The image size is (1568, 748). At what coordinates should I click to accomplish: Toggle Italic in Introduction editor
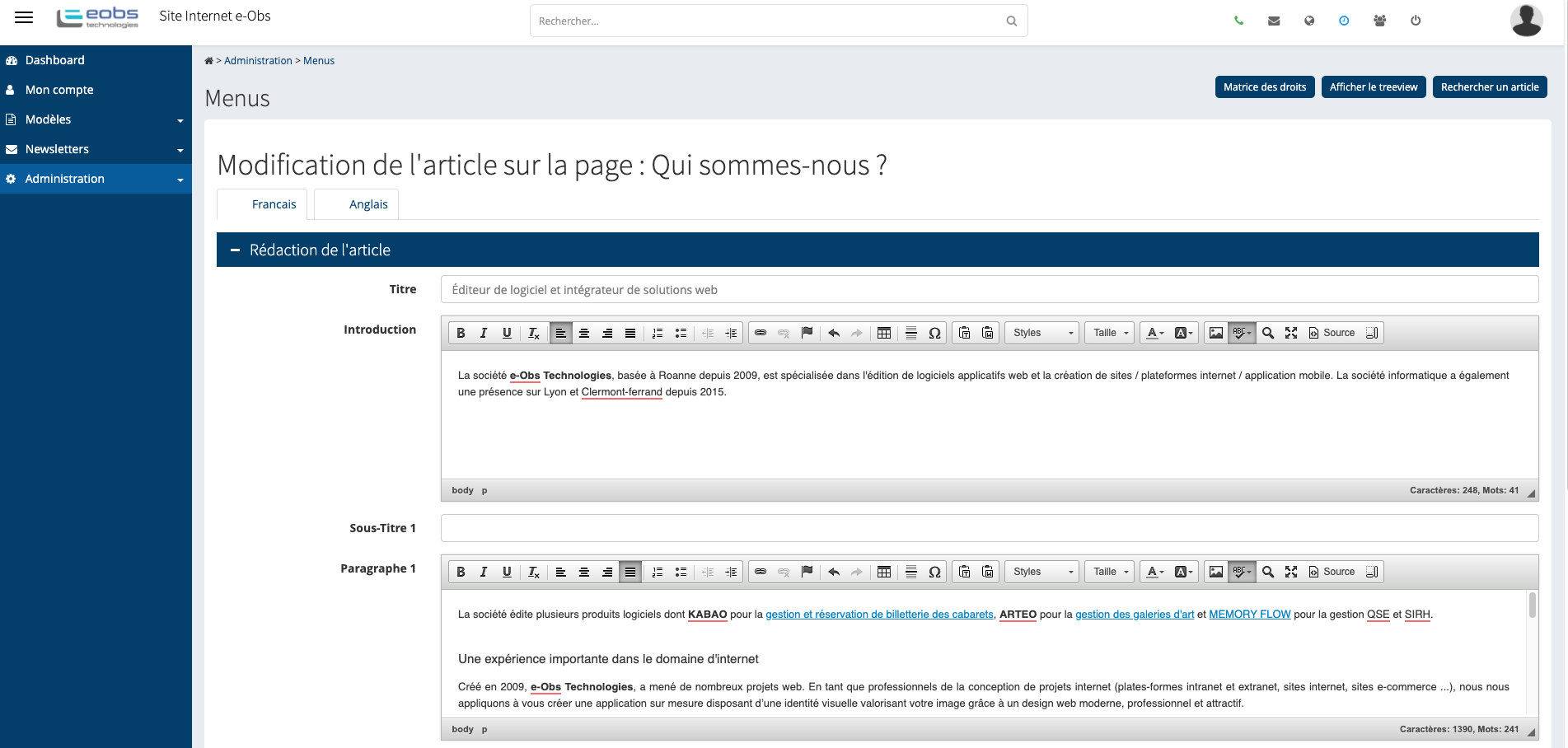coord(484,333)
